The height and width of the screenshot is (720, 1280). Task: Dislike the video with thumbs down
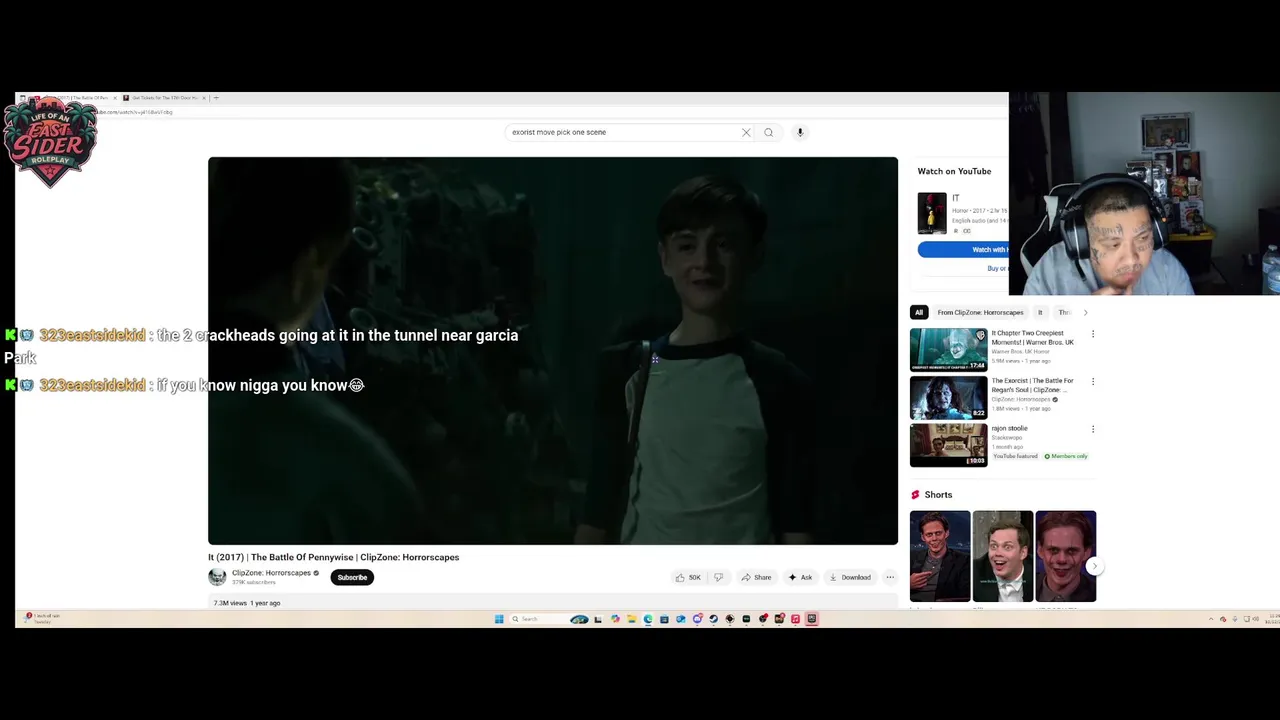point(718,577)
